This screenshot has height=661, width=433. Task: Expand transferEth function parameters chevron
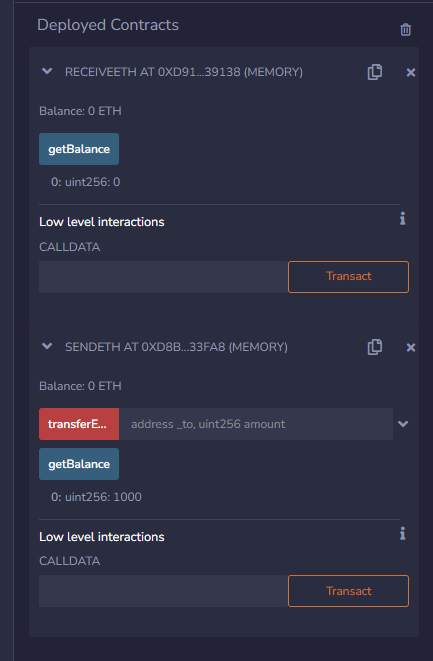pyautogui.click(x=403, y=424)
